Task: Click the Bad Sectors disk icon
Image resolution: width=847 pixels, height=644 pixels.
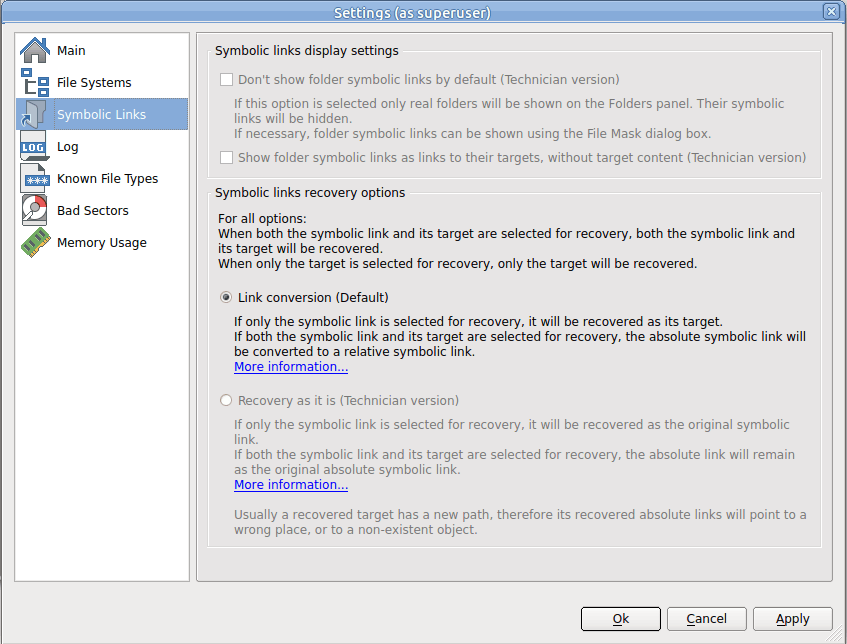Action: pyautogui.click(x=35, y=210)
